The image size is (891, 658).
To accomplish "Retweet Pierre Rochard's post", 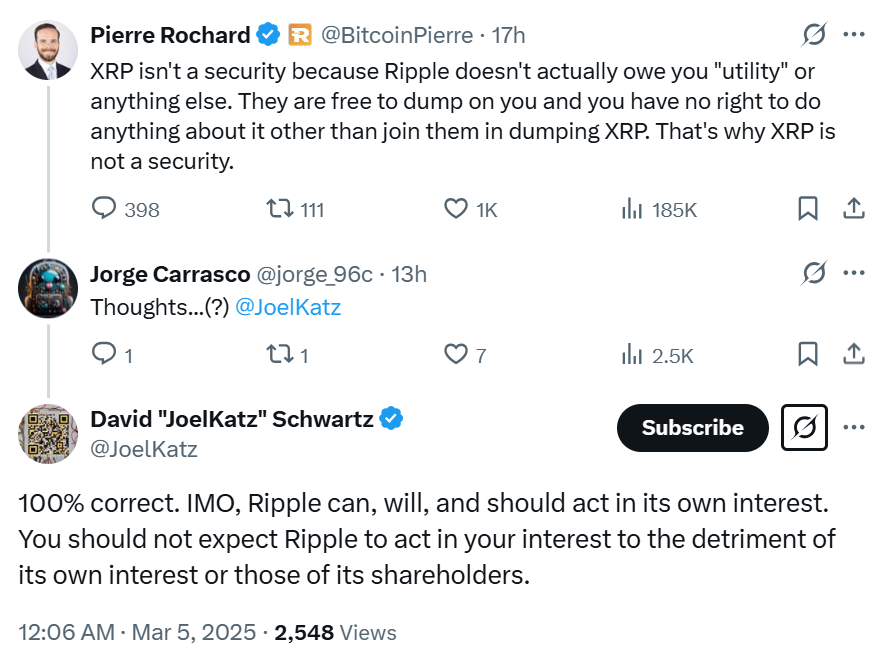I will click(278, 209).
